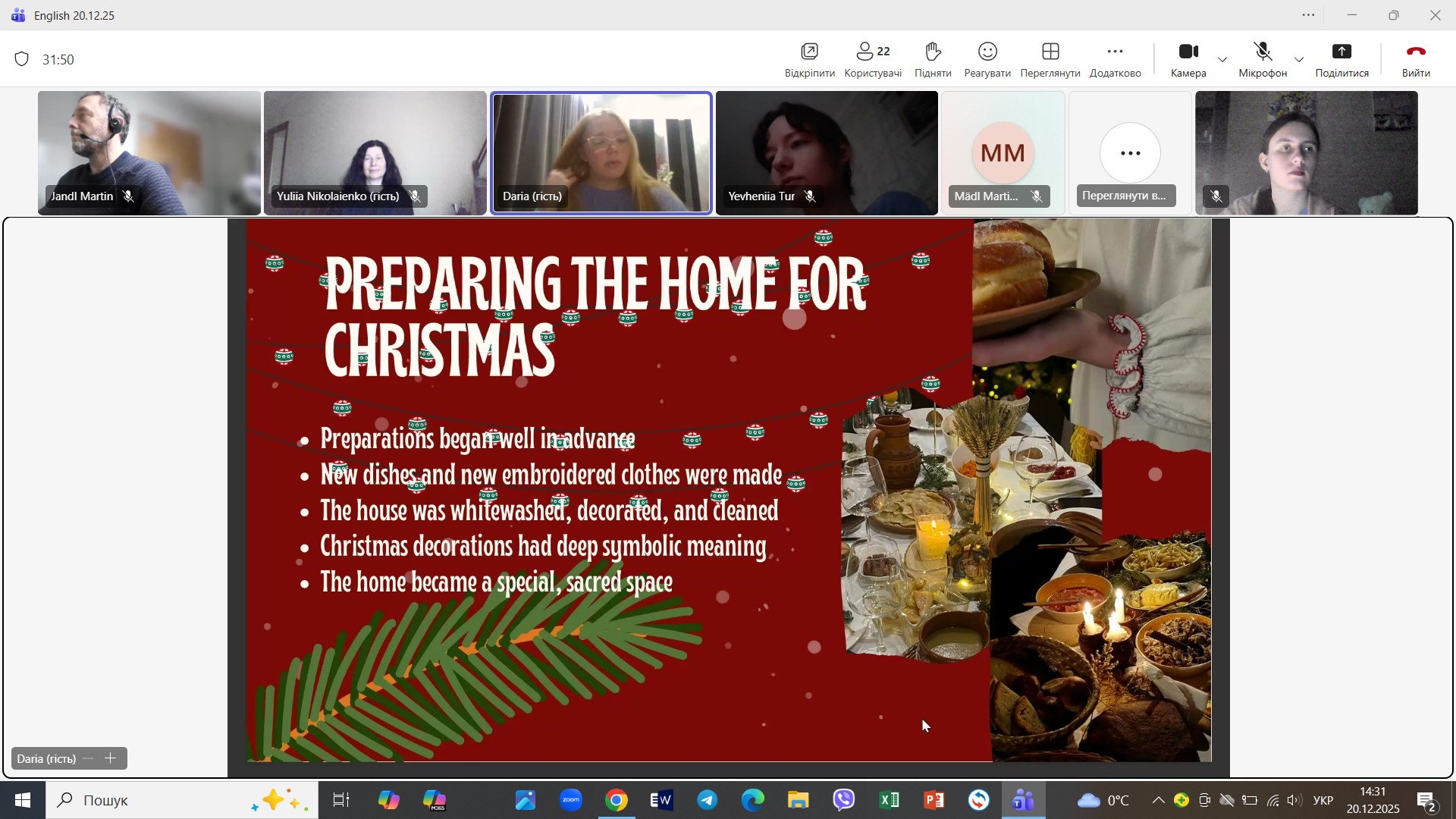Unmute using the Мікрофон toggle

(1262, 52)
